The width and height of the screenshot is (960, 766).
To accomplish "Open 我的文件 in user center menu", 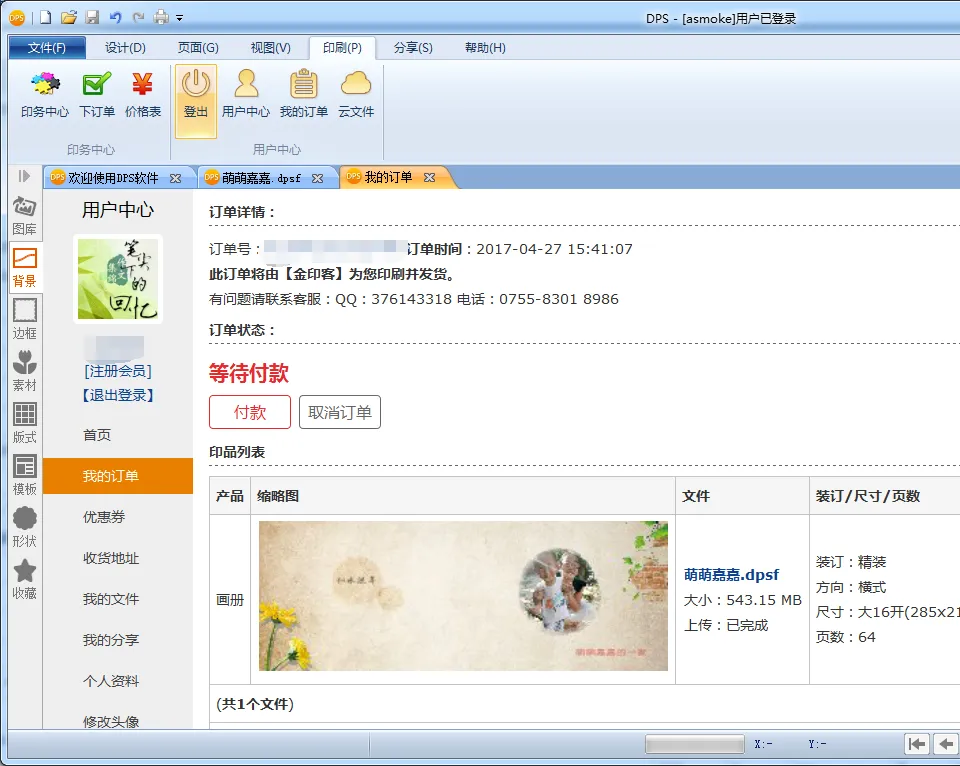I will point(111,599).
